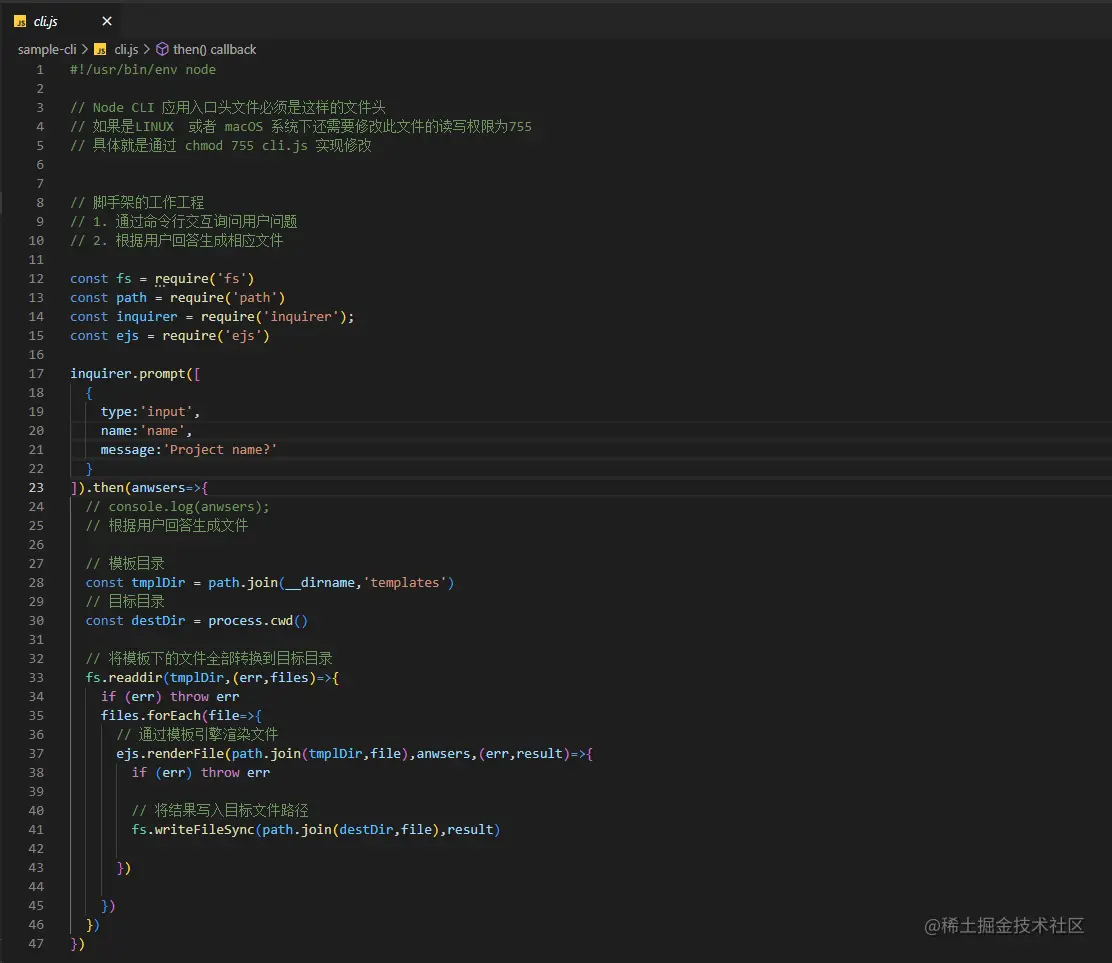Click the commented console.log(anwsers) line
Screen dimensions: 1112x963
click(x=177, y=507)
